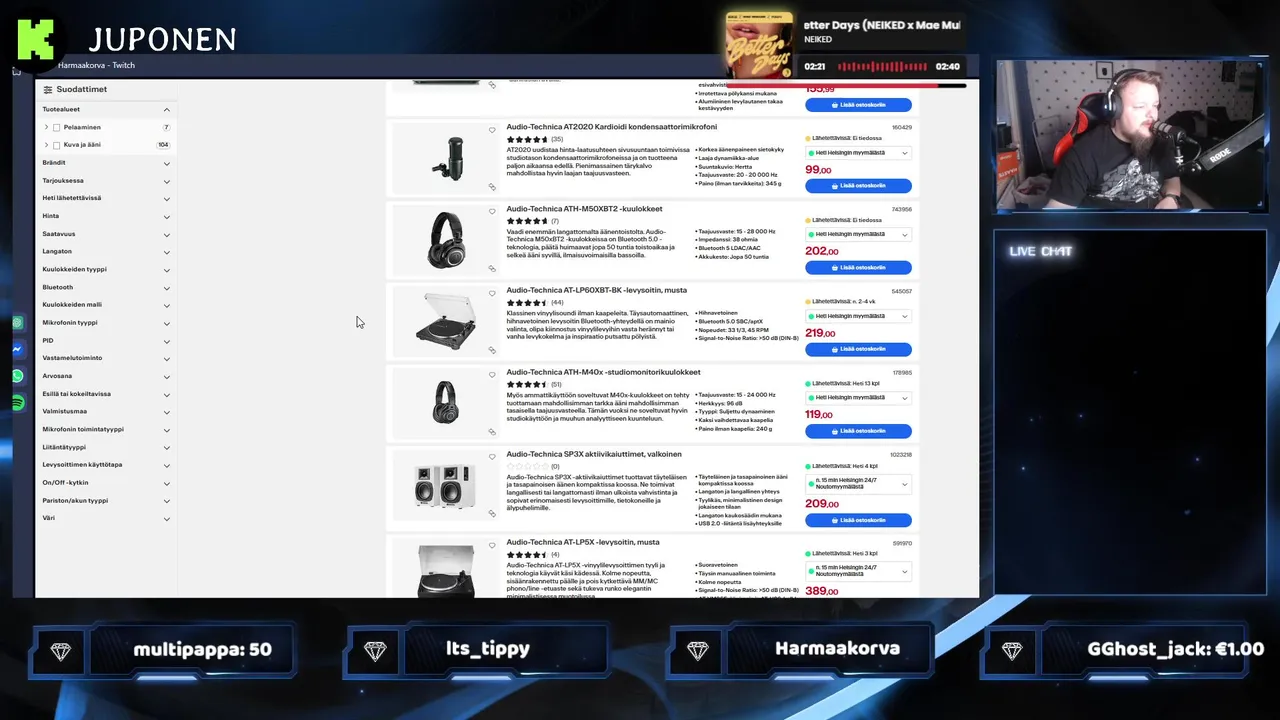This screenshot has width=1280, height=720.
Task: Open the Spotify icon in left sidebar
Action: click(x=18, y=402)
